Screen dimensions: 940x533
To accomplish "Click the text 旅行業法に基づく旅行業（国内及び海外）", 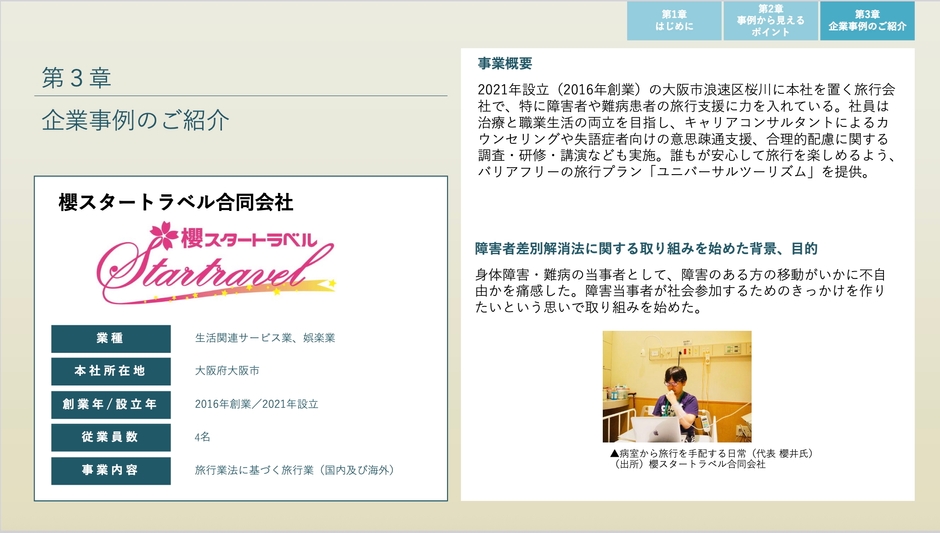I will coord(294,470).
